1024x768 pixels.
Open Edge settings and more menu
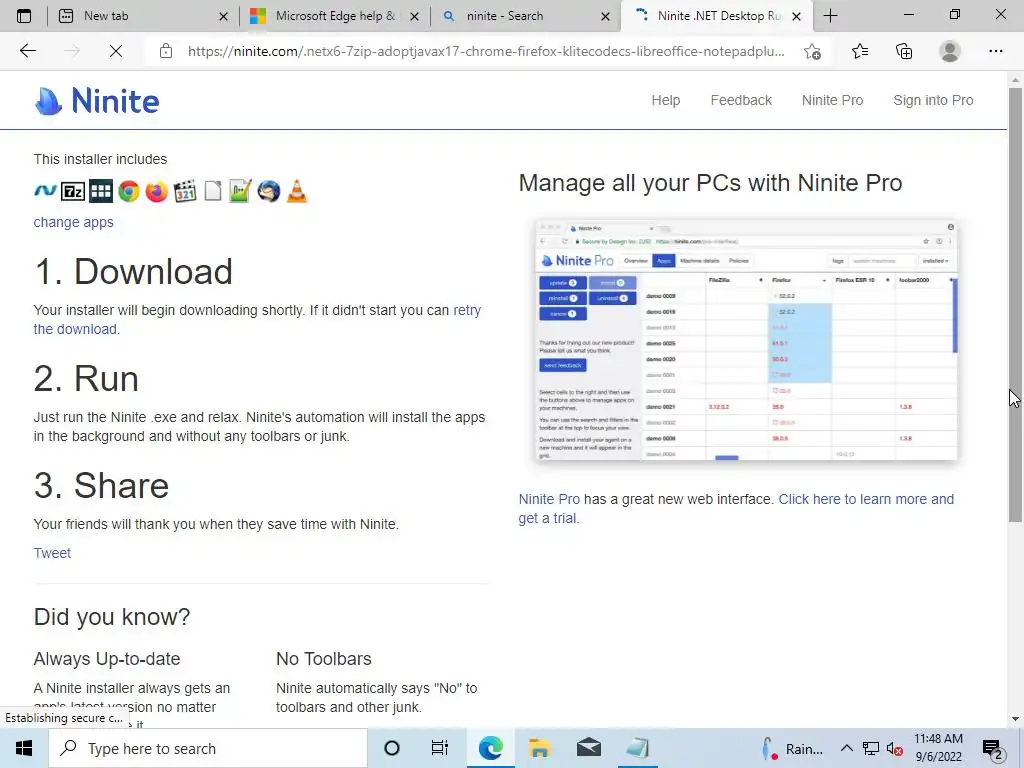click(995, 51)
